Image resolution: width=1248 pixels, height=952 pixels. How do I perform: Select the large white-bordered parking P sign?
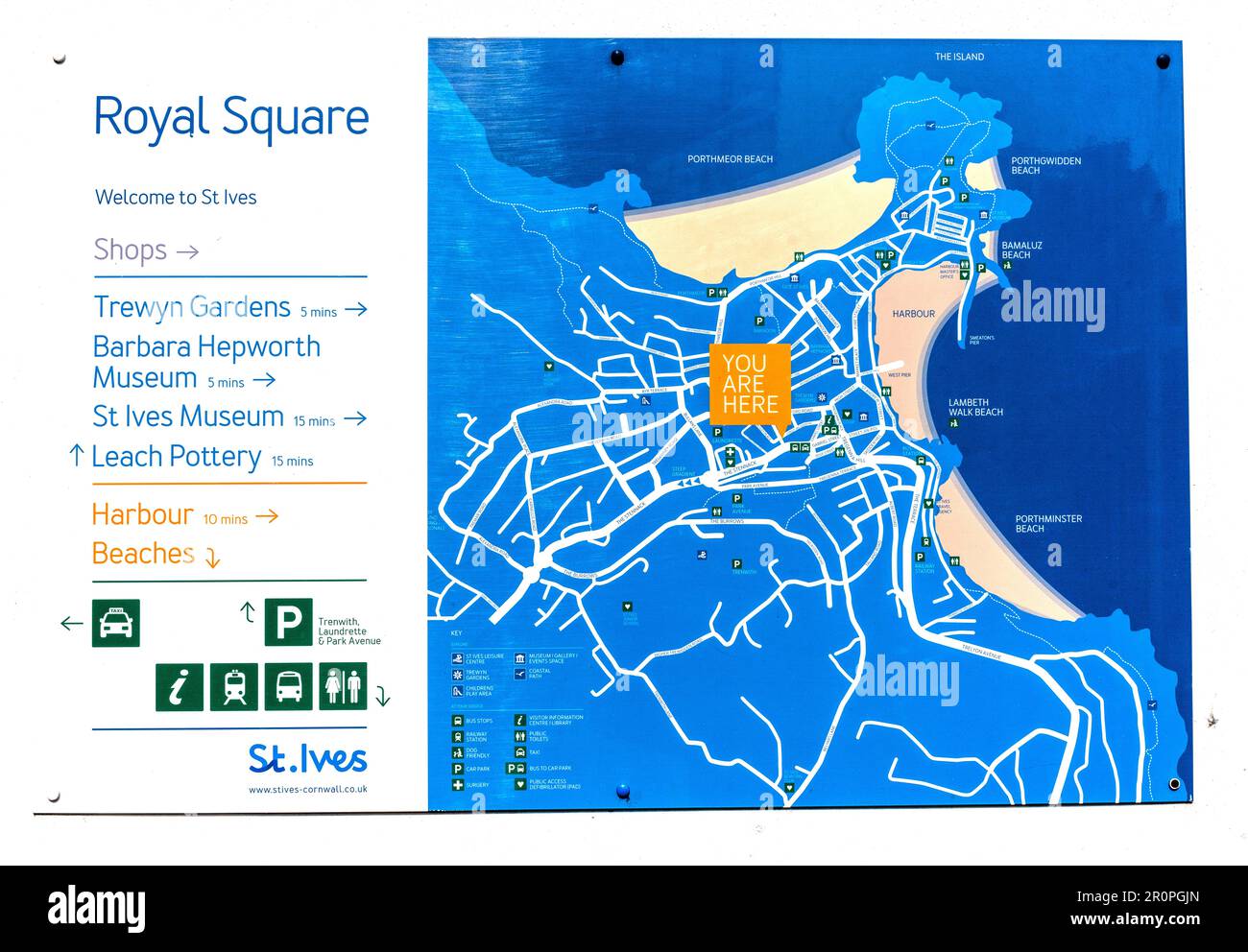point(289,622)
